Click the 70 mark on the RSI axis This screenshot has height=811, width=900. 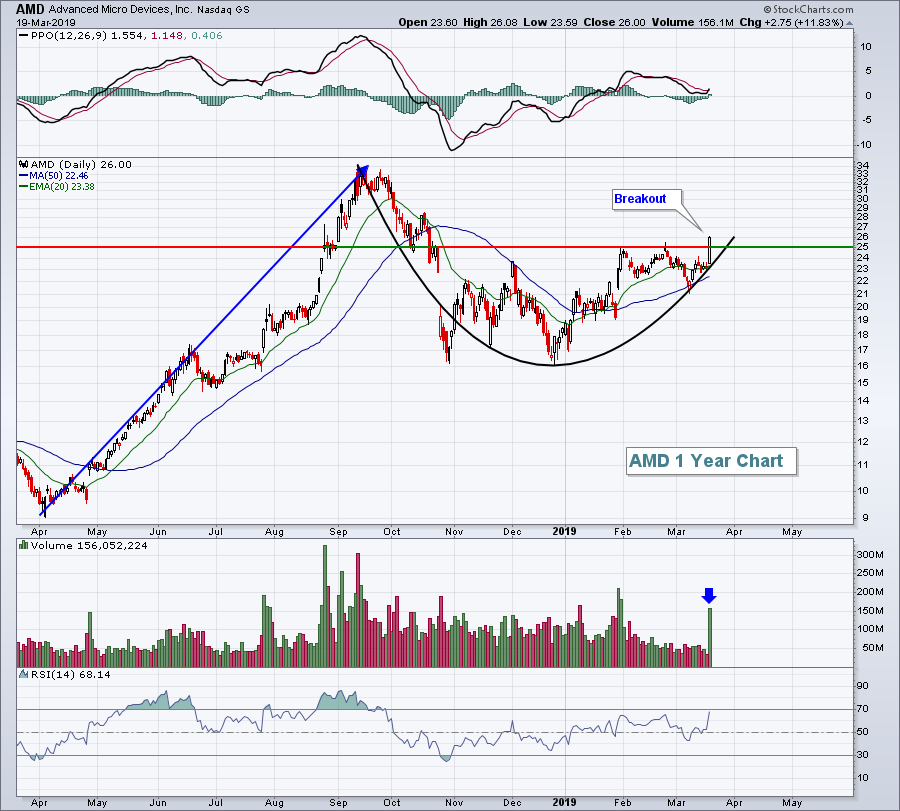point(863,709)
